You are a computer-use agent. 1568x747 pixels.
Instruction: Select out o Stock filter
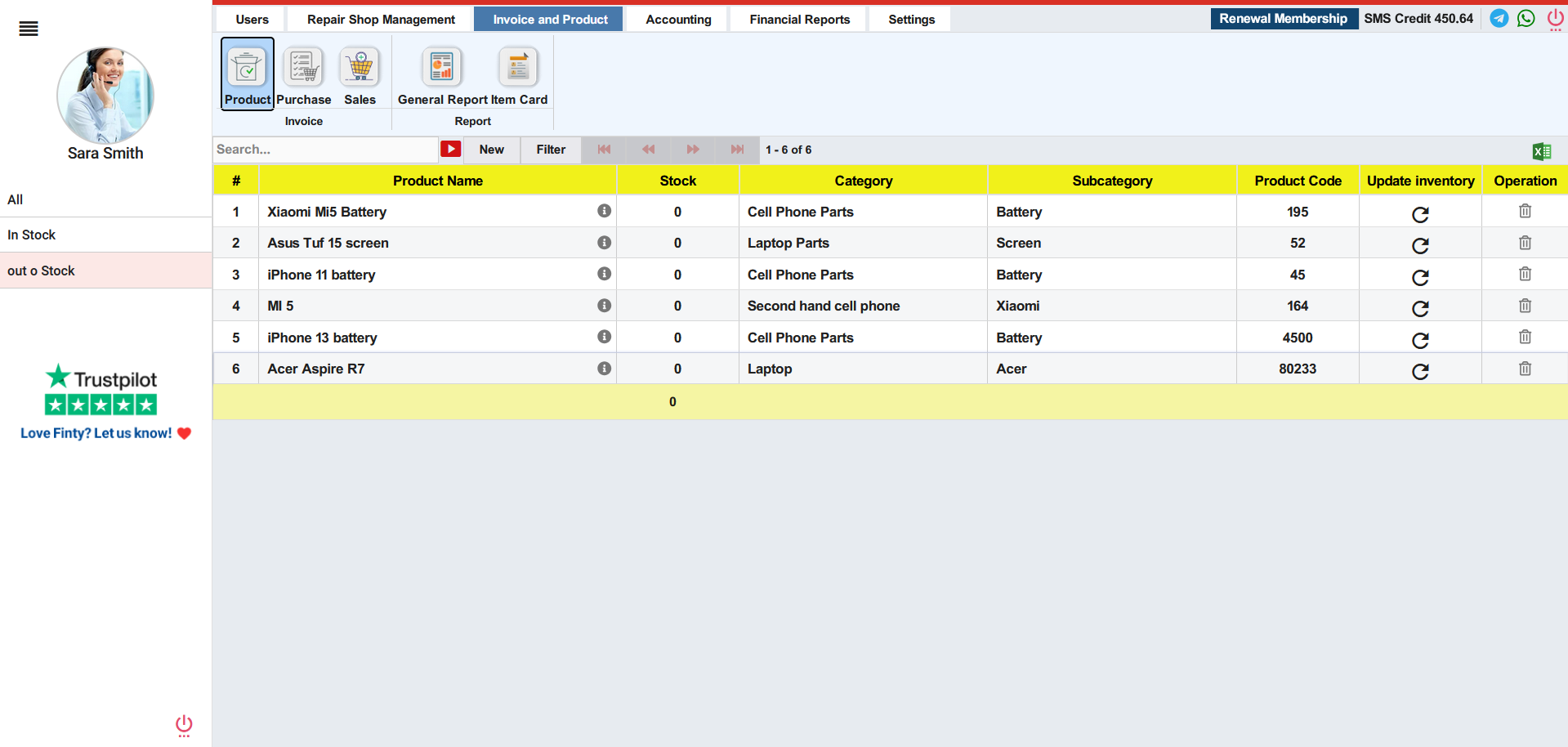[x=106, y=271]
